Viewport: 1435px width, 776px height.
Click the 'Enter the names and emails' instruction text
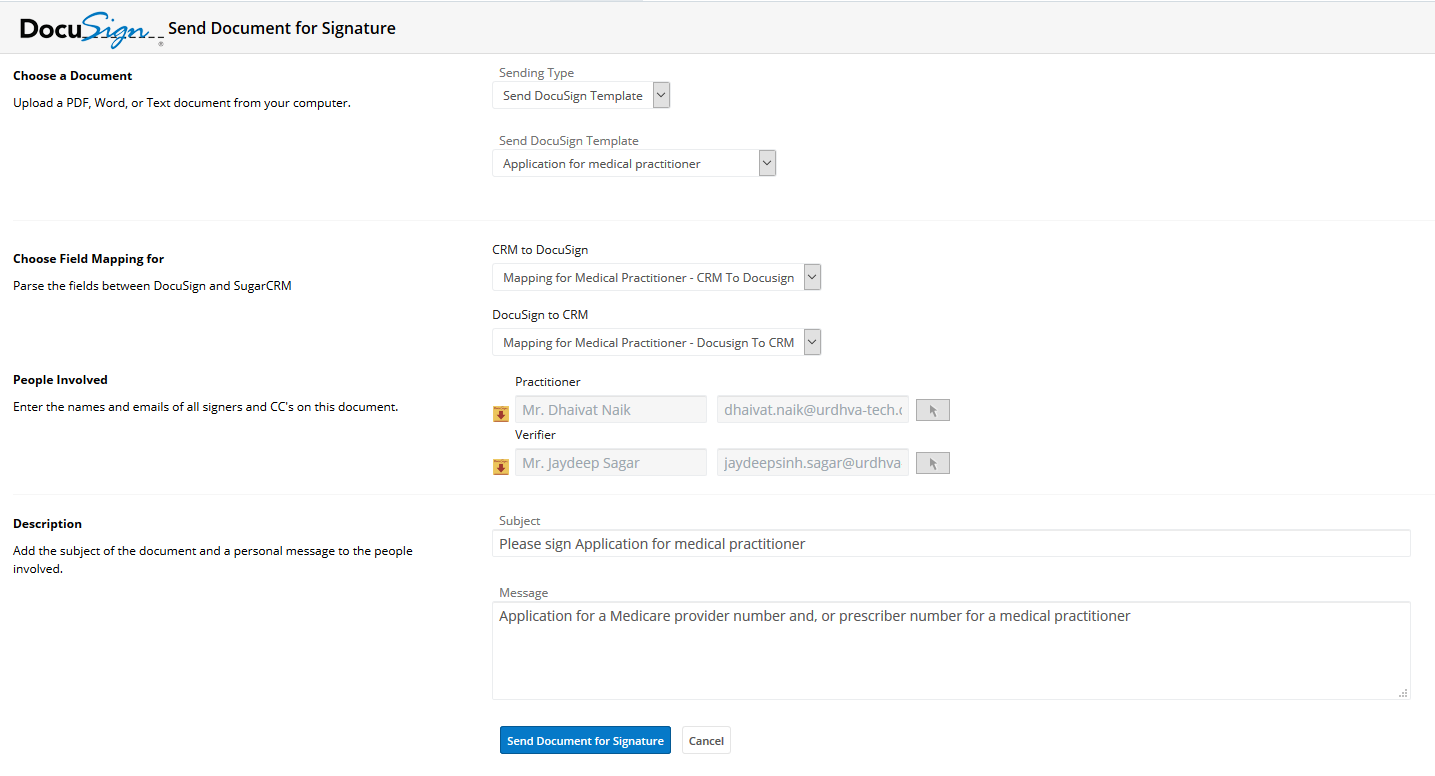(x=206, y=407)
